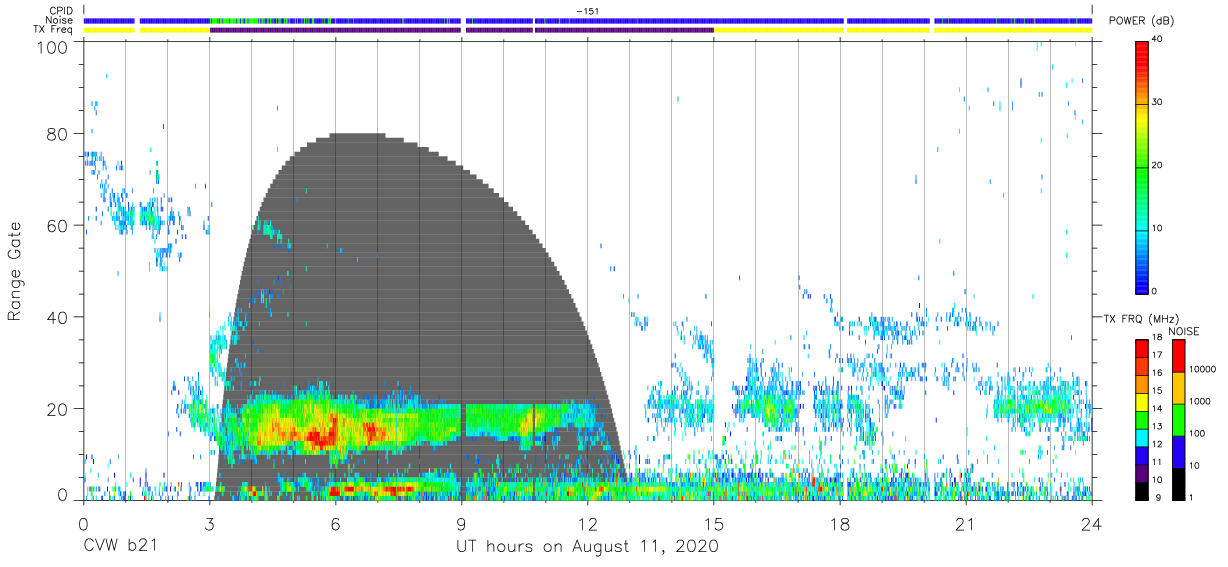Click the purple TX Freq bar segment
The image size is (1228, 567).
tap(461, 30)
